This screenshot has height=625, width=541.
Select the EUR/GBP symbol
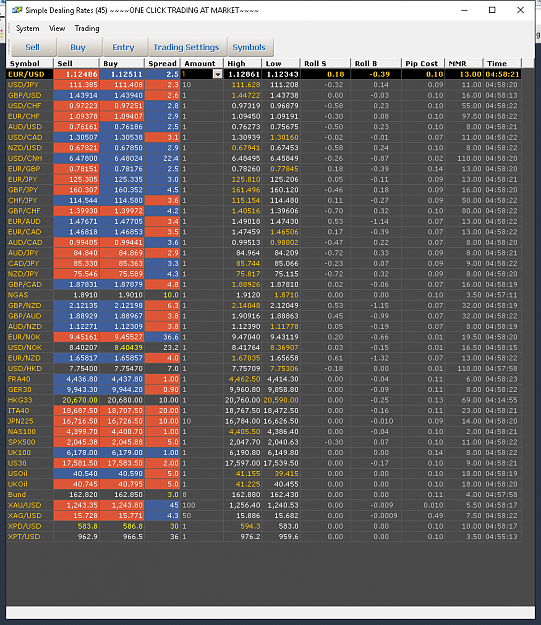pos(24,169)
